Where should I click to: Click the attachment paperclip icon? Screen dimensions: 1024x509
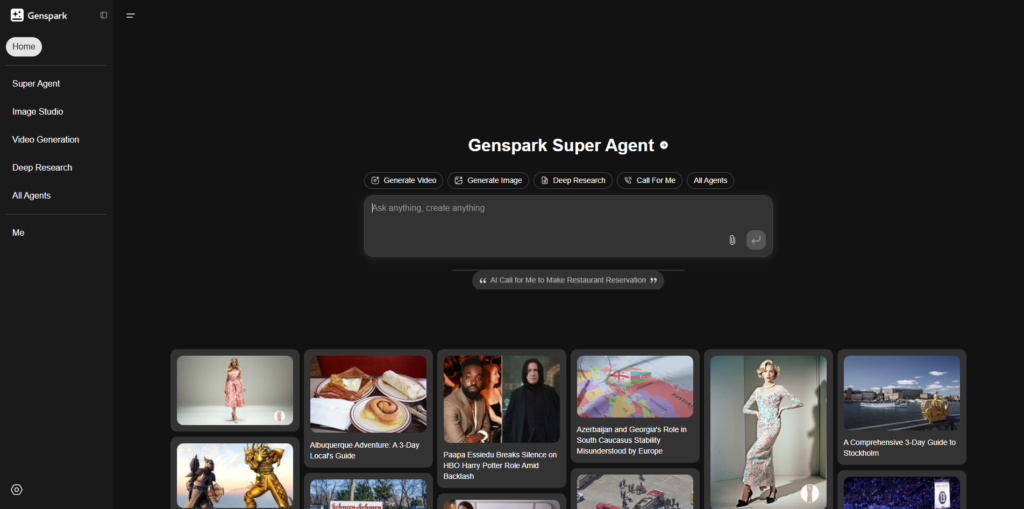[x=732, y=240]
